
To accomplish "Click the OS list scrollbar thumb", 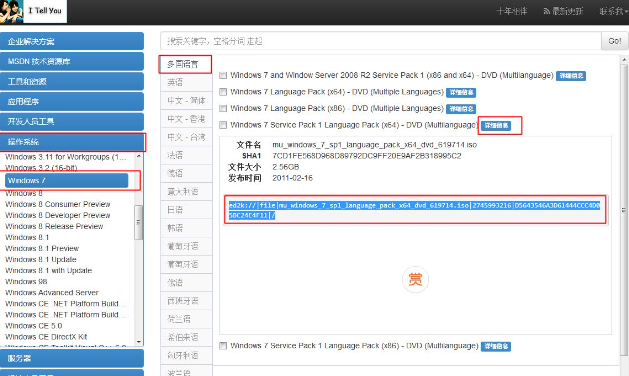I will point(138,222).
